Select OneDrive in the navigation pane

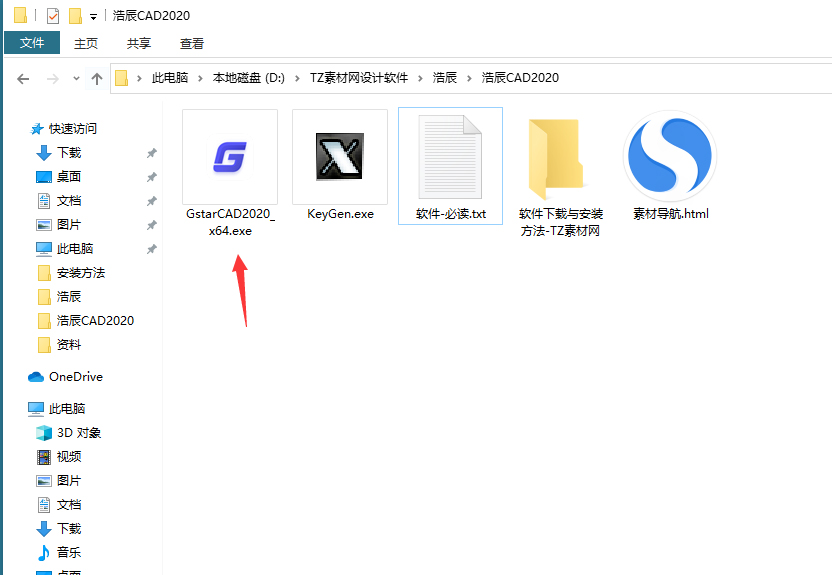(x=76, y=377)
